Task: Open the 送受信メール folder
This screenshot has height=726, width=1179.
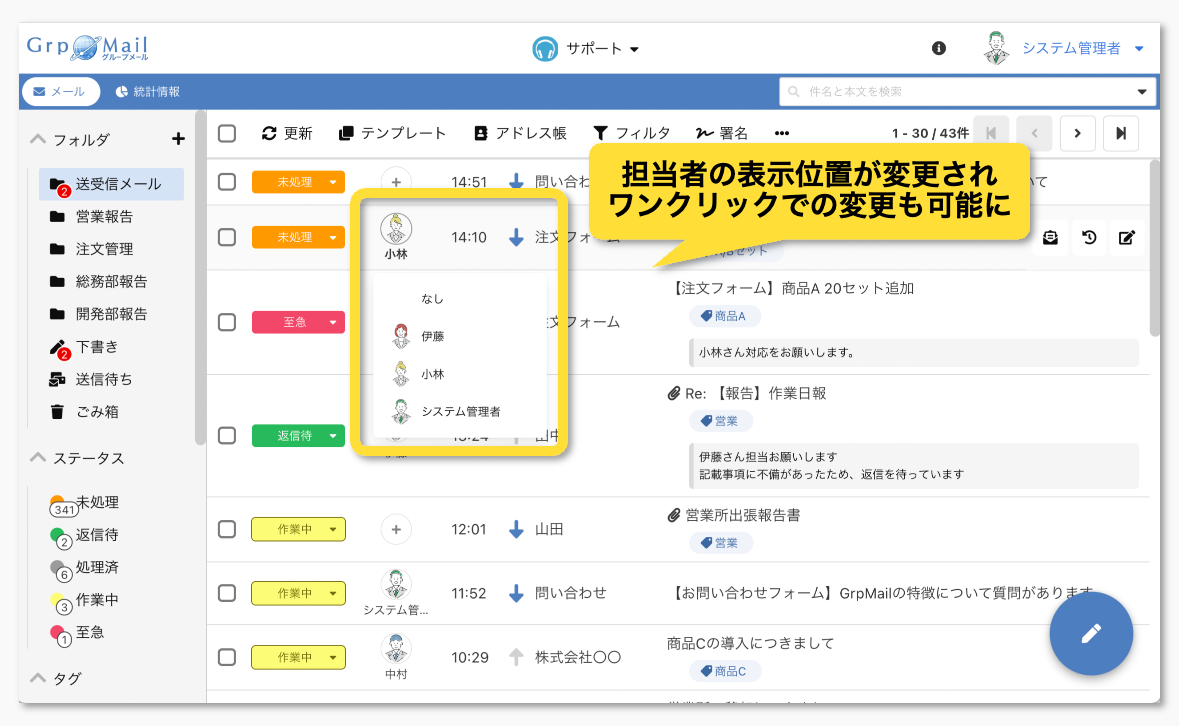Action: pyautogui.click(x=111, y=184)
